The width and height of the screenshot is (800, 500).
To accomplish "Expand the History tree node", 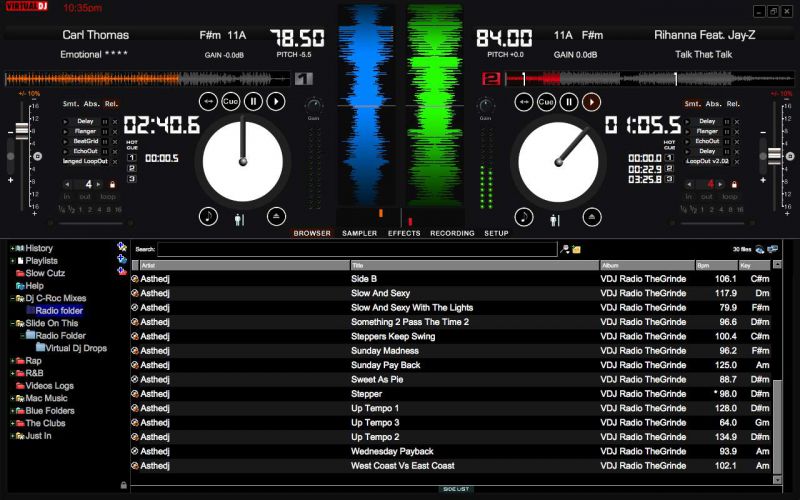I will (x=12, y=248).
